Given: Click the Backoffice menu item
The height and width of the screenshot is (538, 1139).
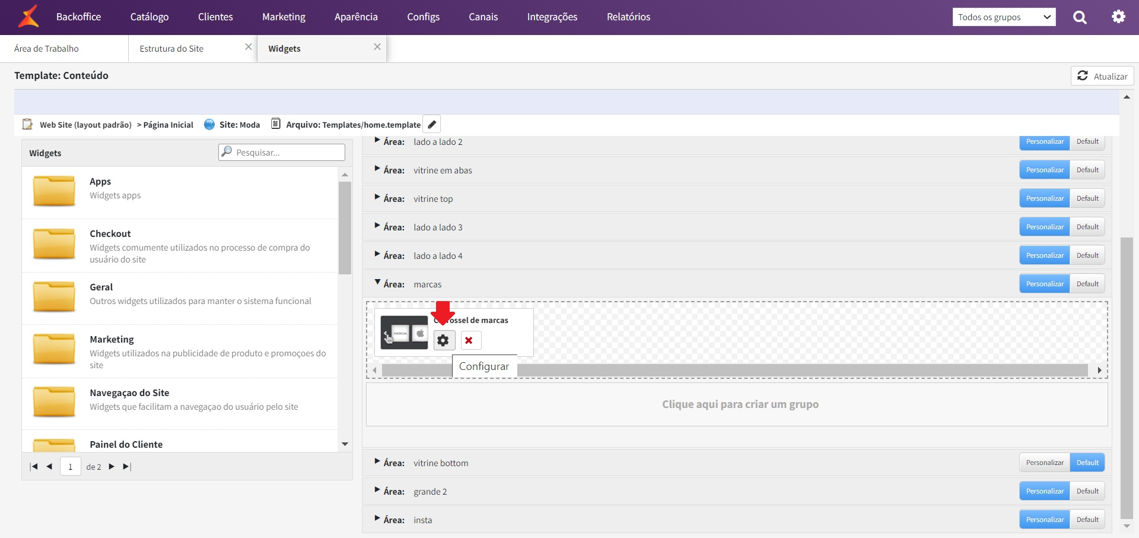Looking at the screenshot, I should [78, 17].
